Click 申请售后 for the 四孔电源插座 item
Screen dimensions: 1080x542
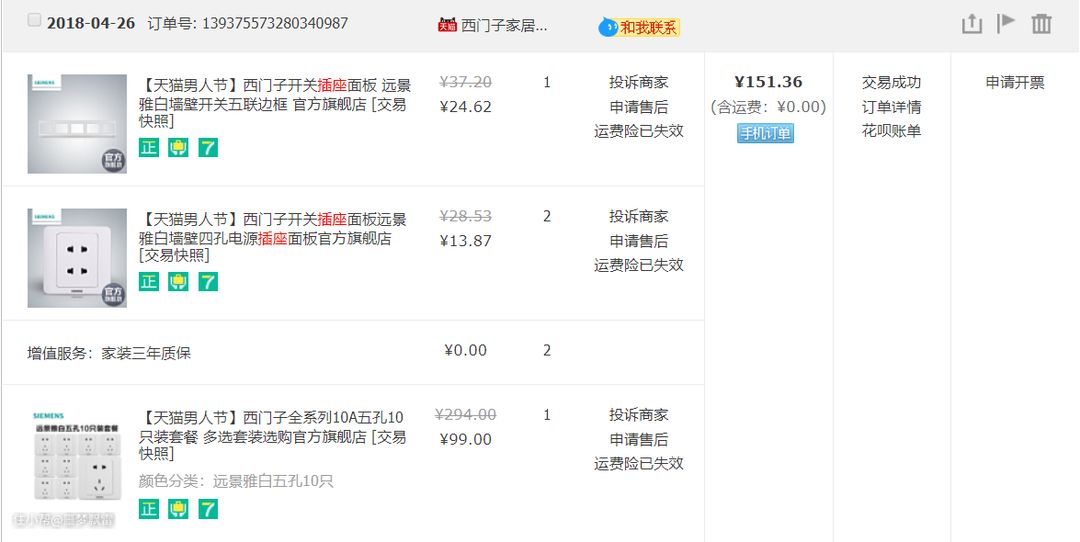coord(638,241)
